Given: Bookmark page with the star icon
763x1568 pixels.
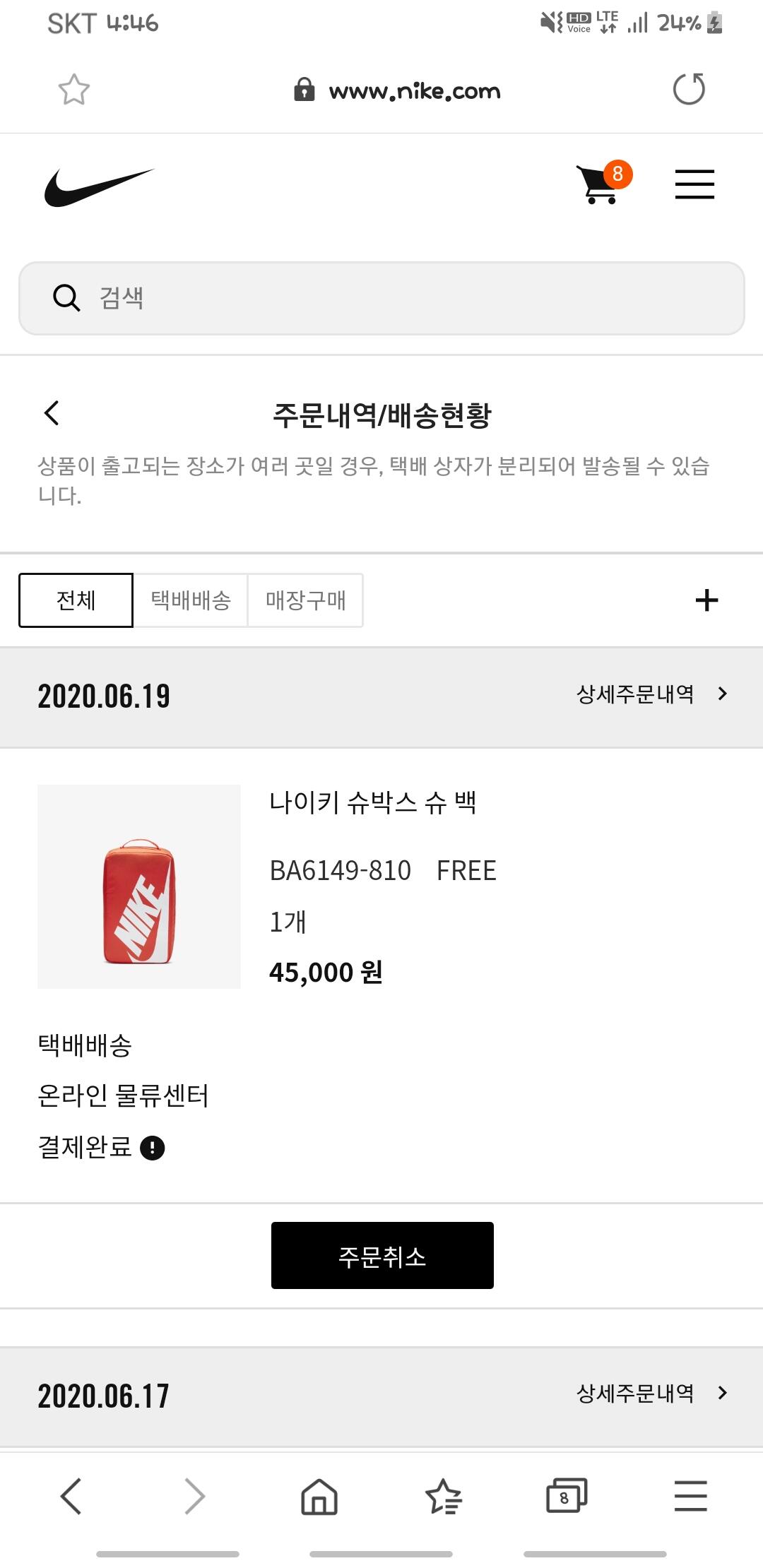Looking at the screenshot, I should click(x=73, y=90).
